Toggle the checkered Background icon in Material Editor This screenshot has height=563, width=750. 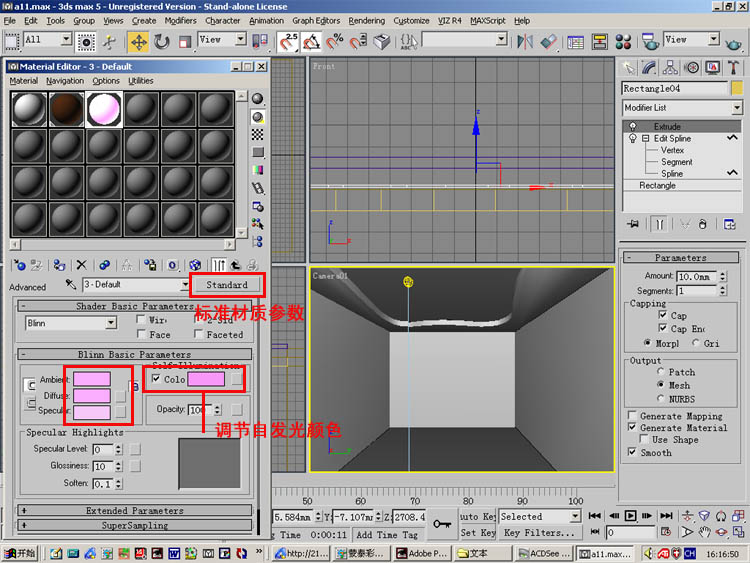[x=258, y=134]
